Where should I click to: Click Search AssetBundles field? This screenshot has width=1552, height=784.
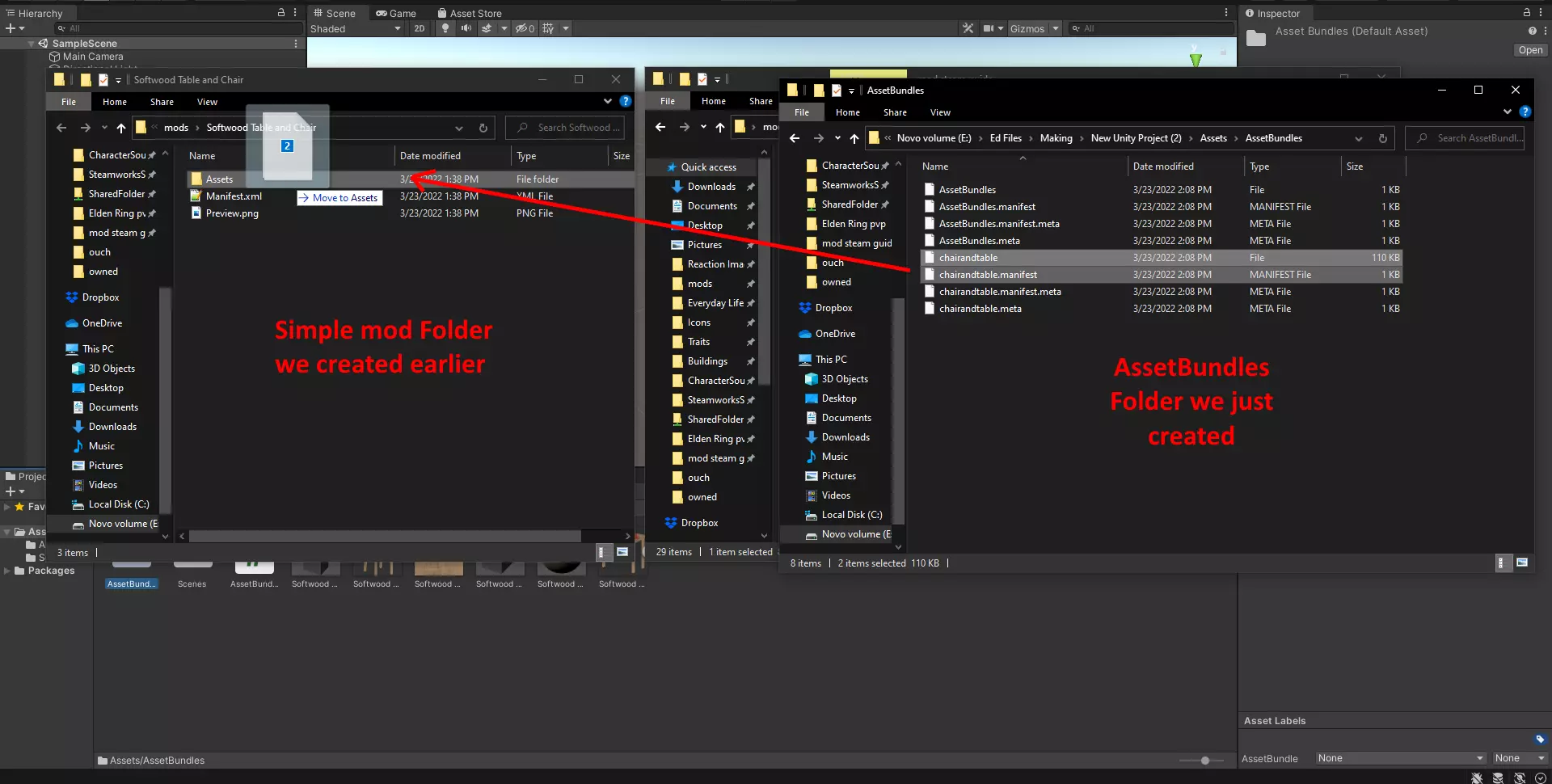tap(1465, 138)
